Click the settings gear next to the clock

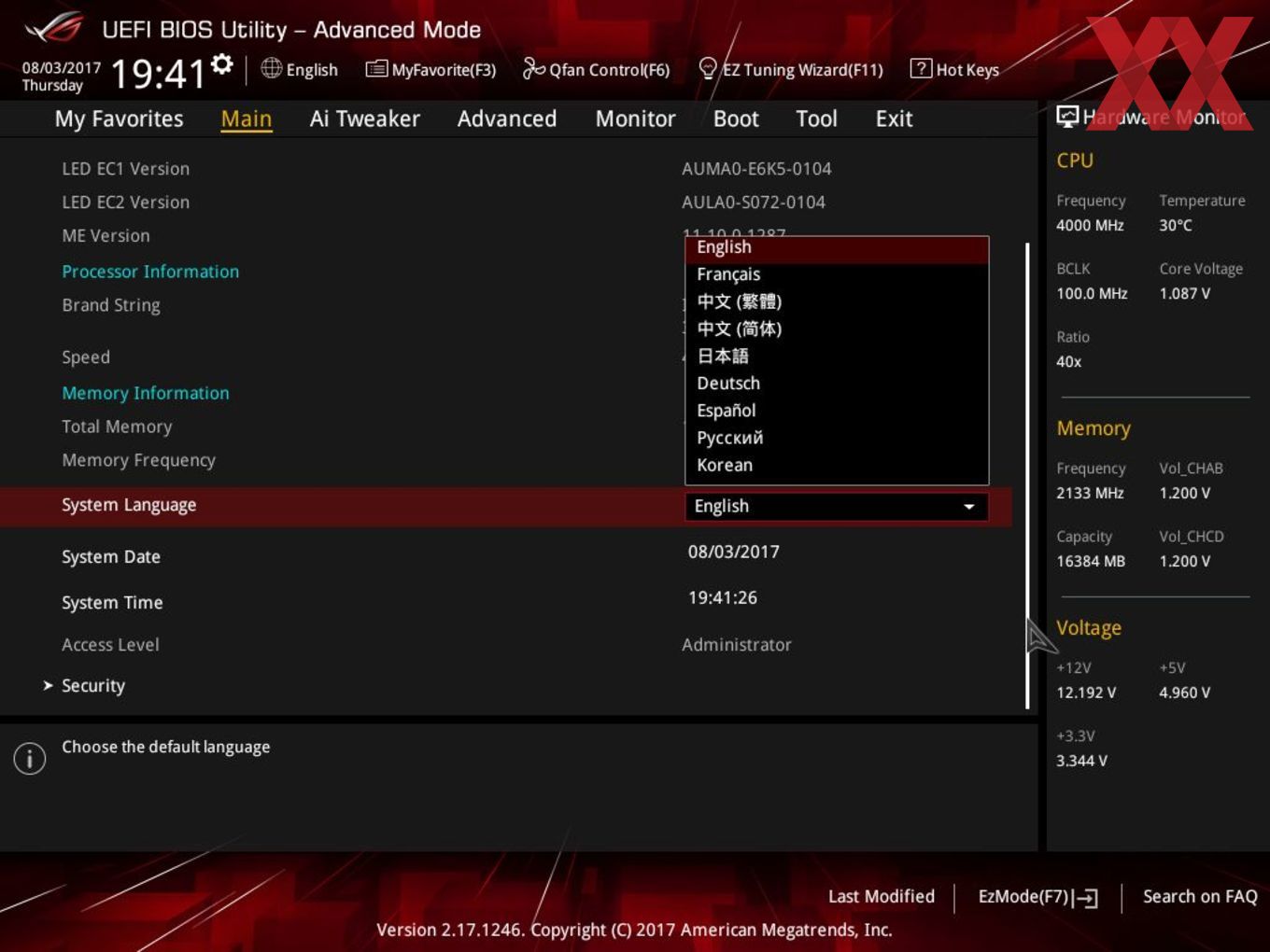click(x=222, y=63)
